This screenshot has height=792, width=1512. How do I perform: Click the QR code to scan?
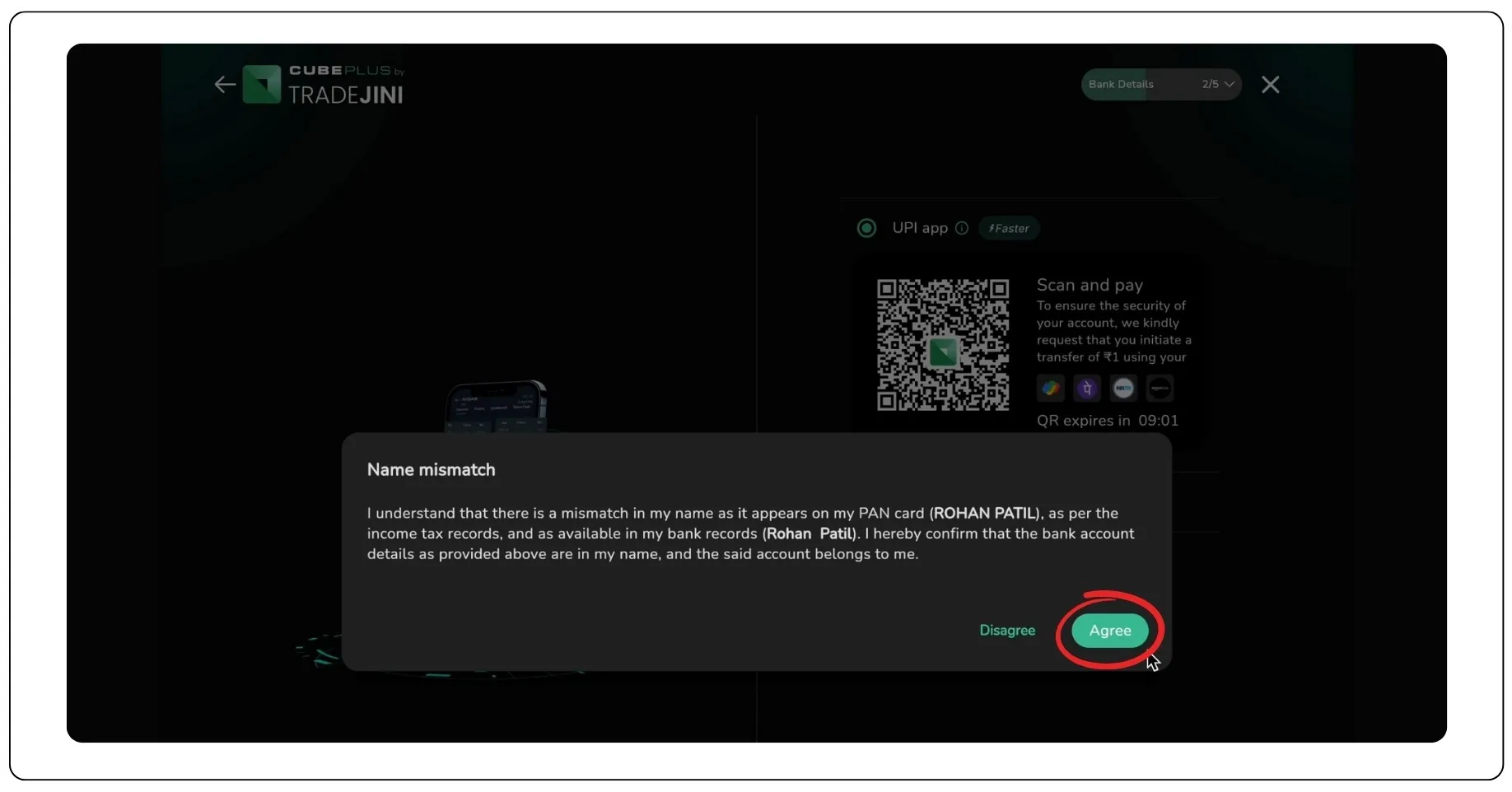tap(942, 345)
